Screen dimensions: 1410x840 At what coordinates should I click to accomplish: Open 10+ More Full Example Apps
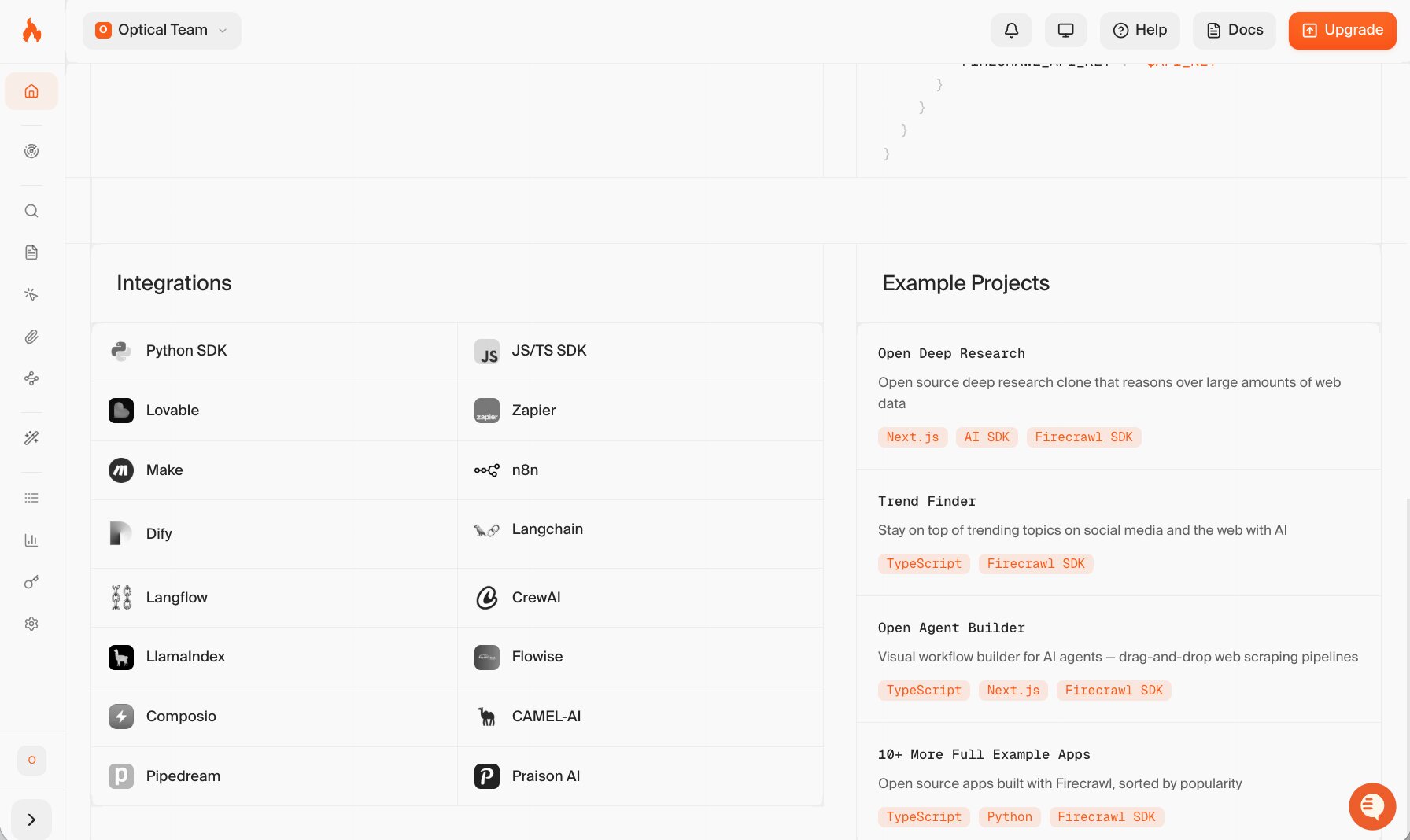[1119, 782]
